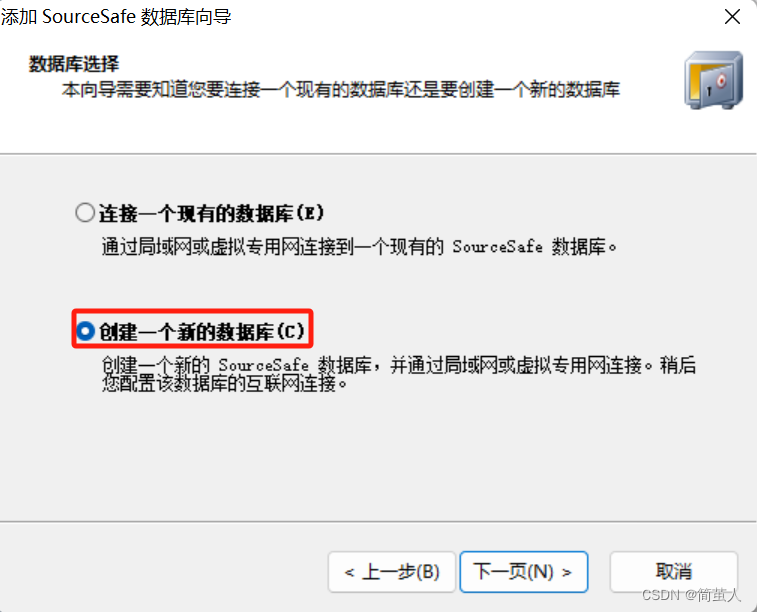Screen dimensions: 757x612
Task: Click the SourceSafe safe vault icon
Action: click(714, 80)
